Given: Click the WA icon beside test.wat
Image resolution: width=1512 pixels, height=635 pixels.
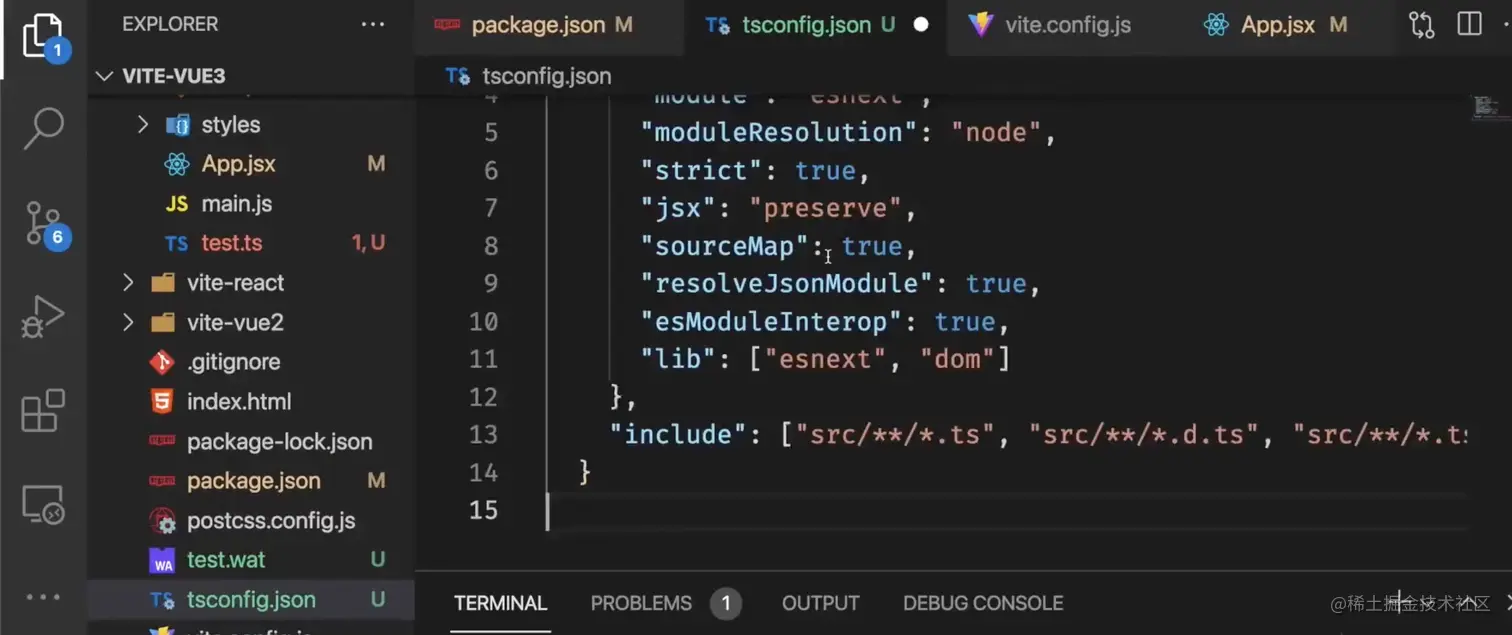Looking at the screenshot, I should (x=162, y=562).
